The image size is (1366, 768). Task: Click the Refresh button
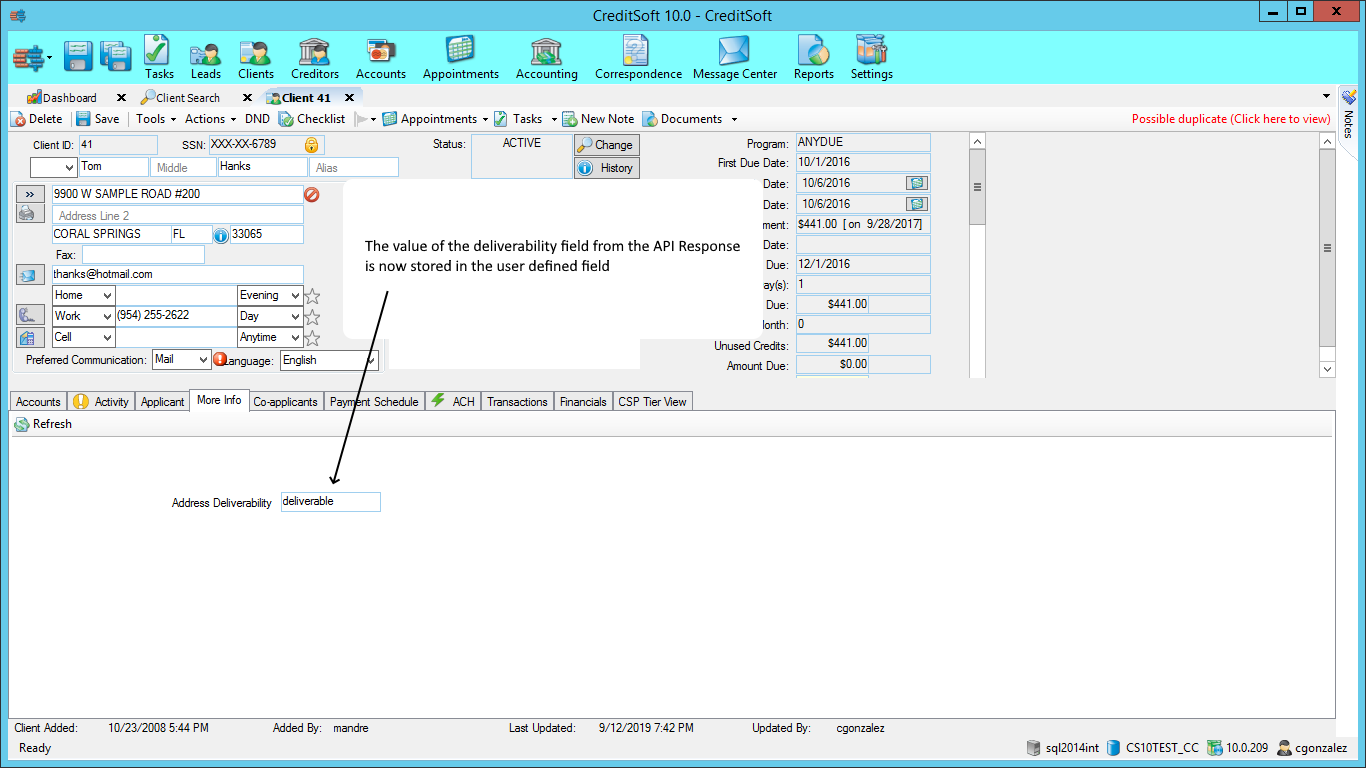pos(43,424)
